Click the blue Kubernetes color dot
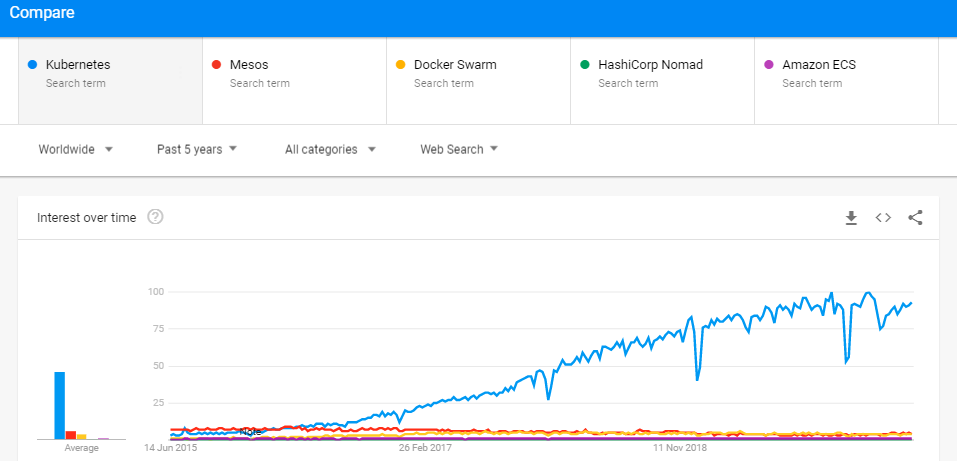The image size is (957, 461). tap(33, 65)
